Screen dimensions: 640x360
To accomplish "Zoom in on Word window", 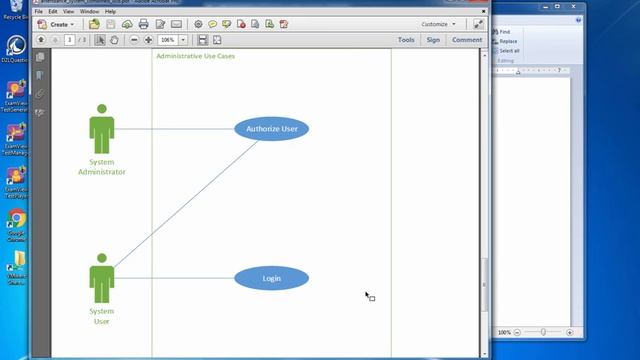I will [570, 333].
